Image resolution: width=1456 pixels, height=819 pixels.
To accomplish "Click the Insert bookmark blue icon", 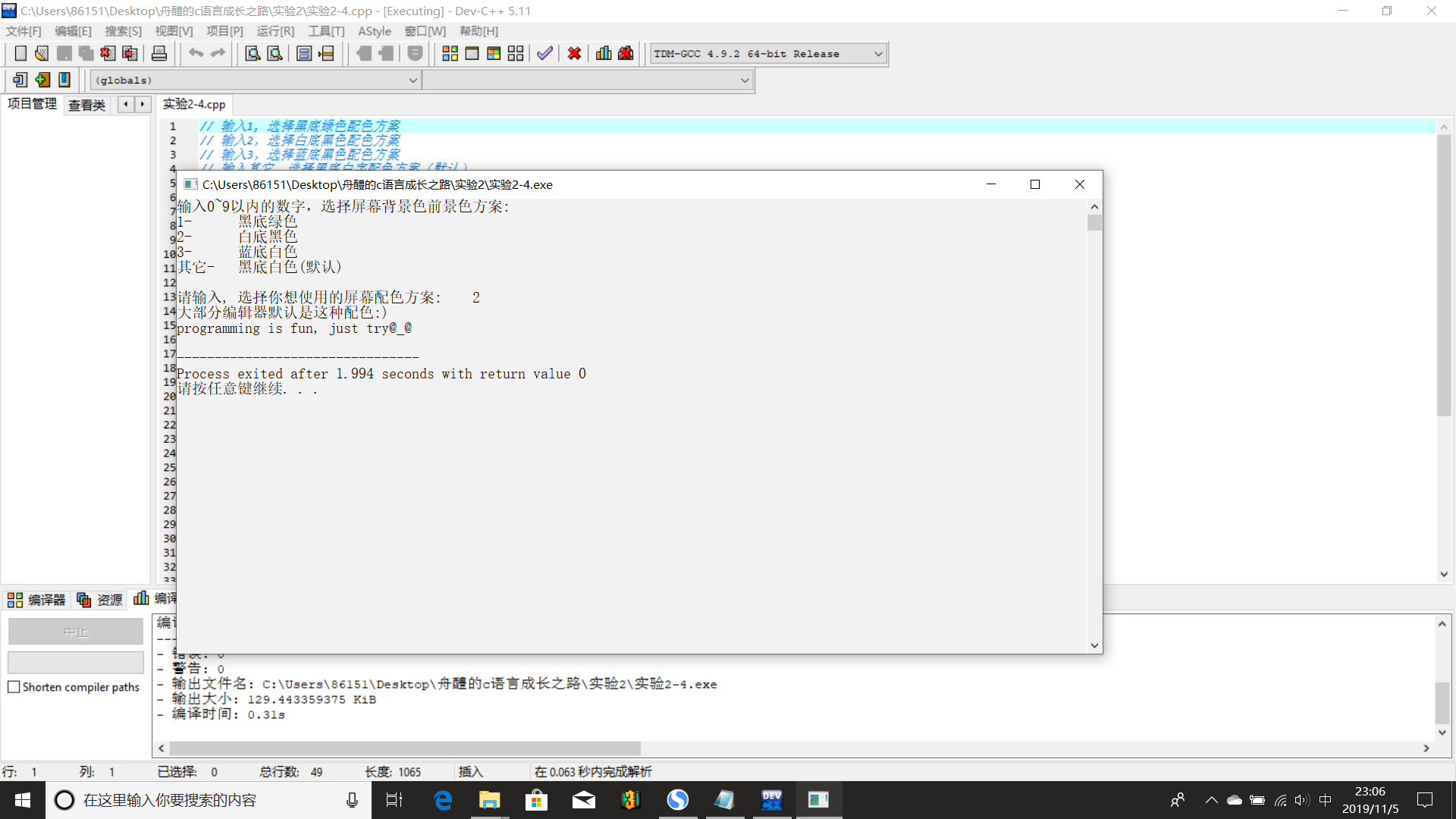I will tap(64, 80).
